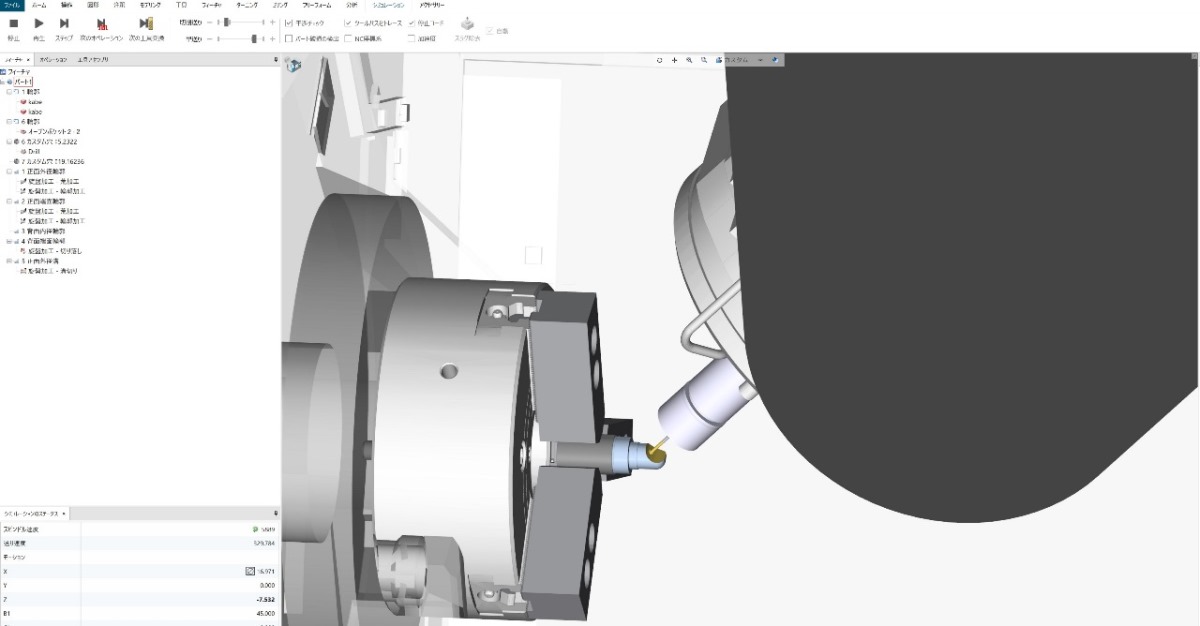Viewport: 1200px width, 626px height.
Task: Select the Drill item in feature tree
Action: click(33, 151)
